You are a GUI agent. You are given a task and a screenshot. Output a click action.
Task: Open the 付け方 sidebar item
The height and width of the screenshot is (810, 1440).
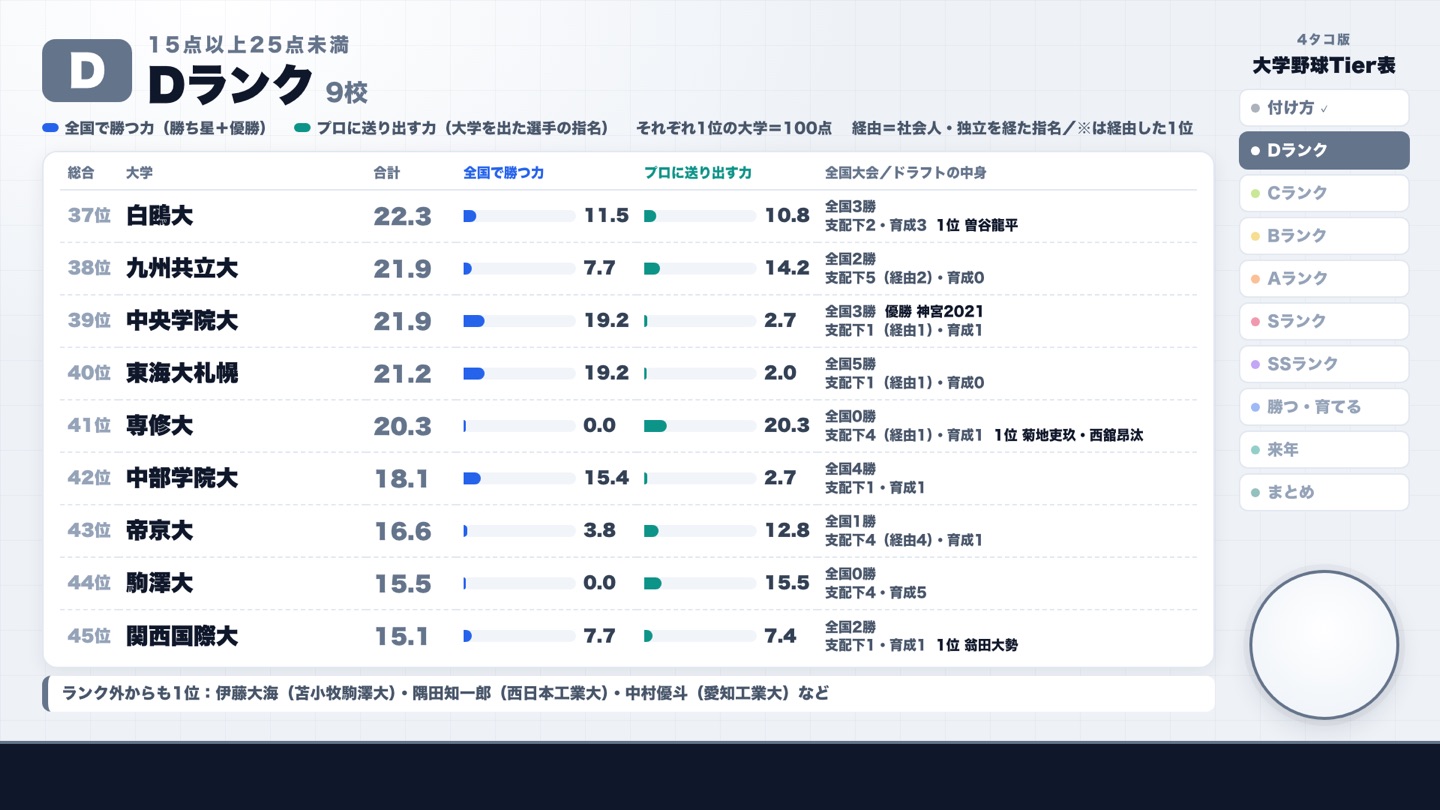[1324, 108]
